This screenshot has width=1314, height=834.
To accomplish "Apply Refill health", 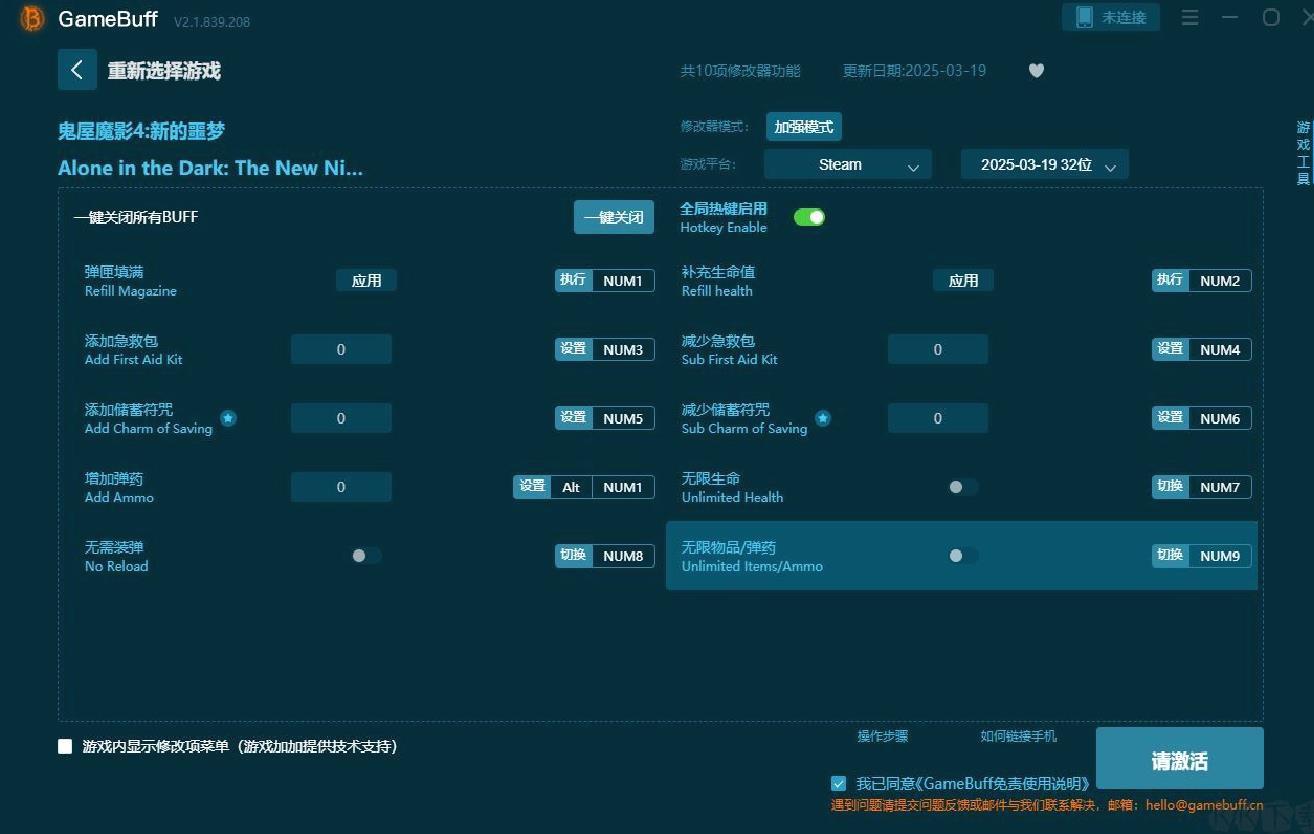I will [963, 281].
